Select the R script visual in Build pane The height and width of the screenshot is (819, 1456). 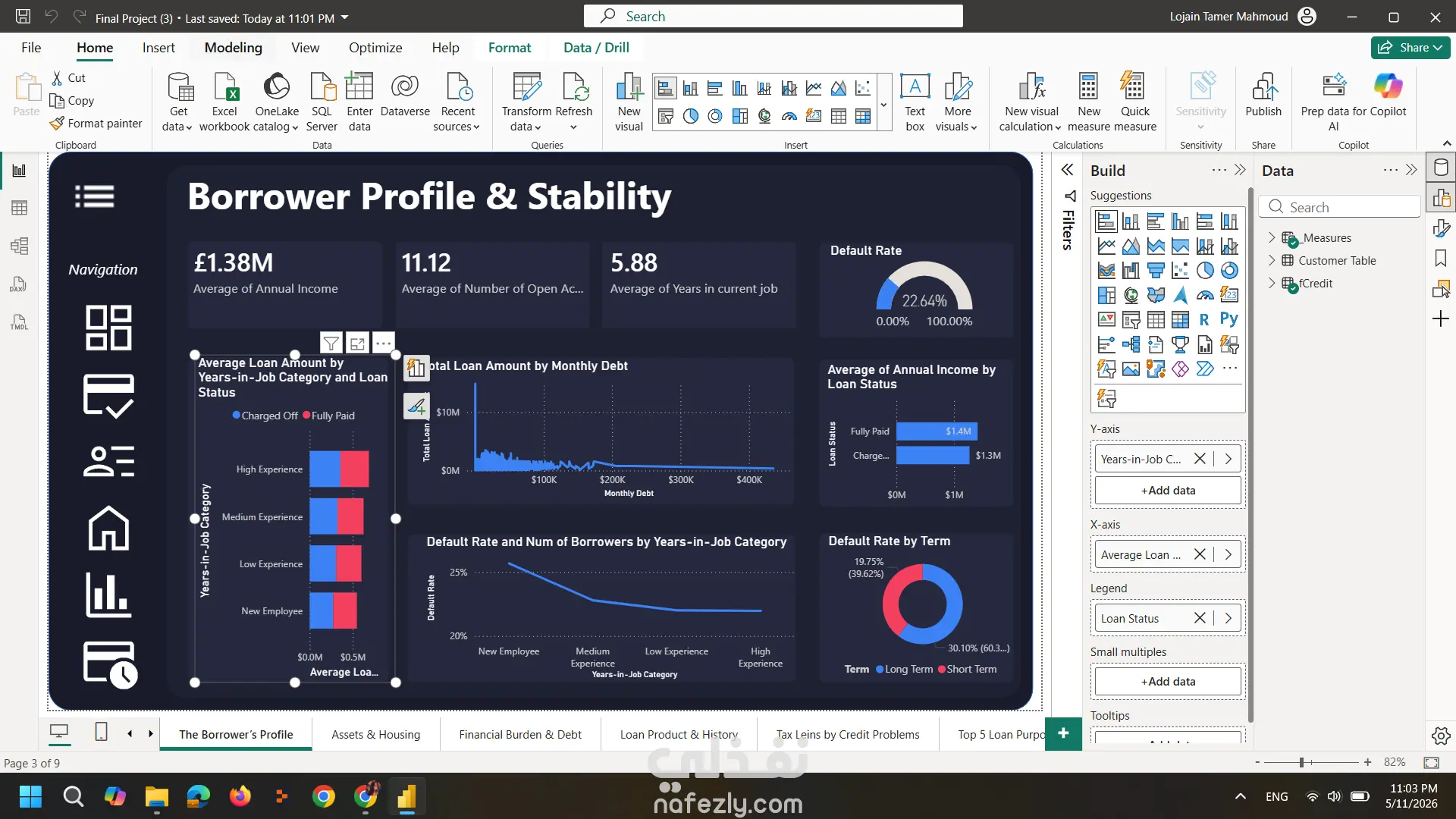pyautogui.click(x=1204, y=320)
